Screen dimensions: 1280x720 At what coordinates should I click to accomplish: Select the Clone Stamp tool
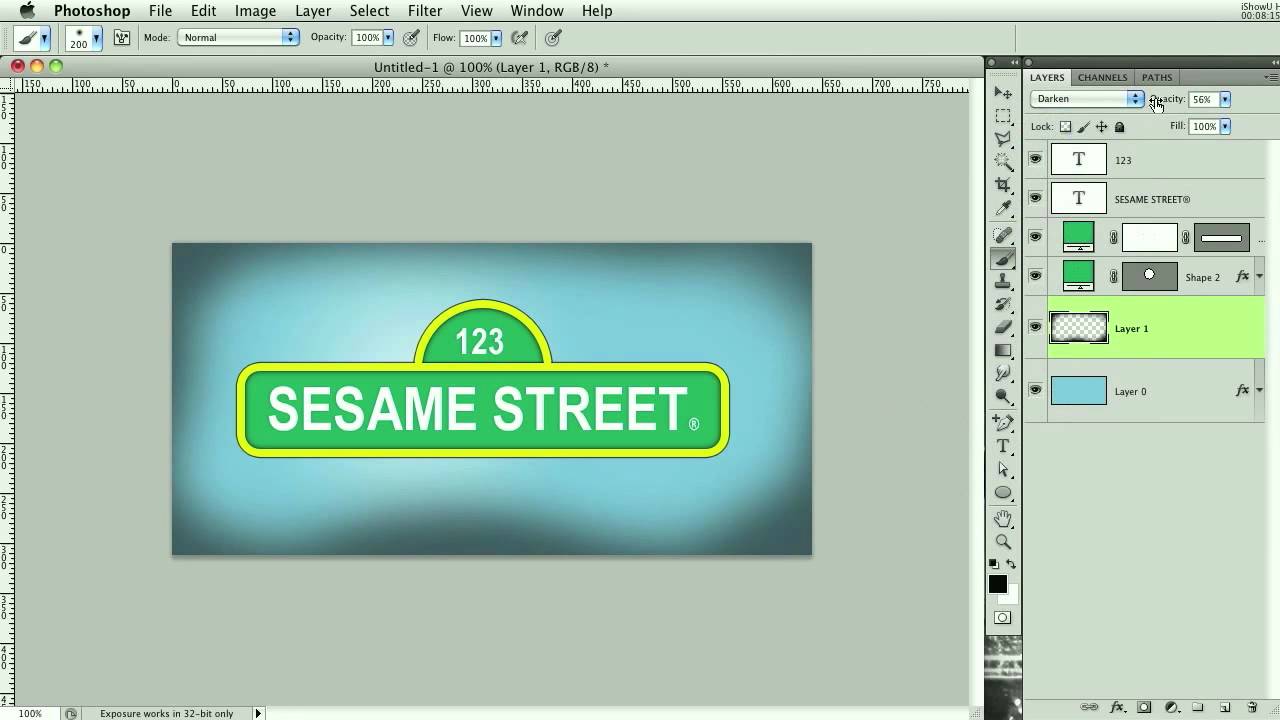pos(1003,282)
